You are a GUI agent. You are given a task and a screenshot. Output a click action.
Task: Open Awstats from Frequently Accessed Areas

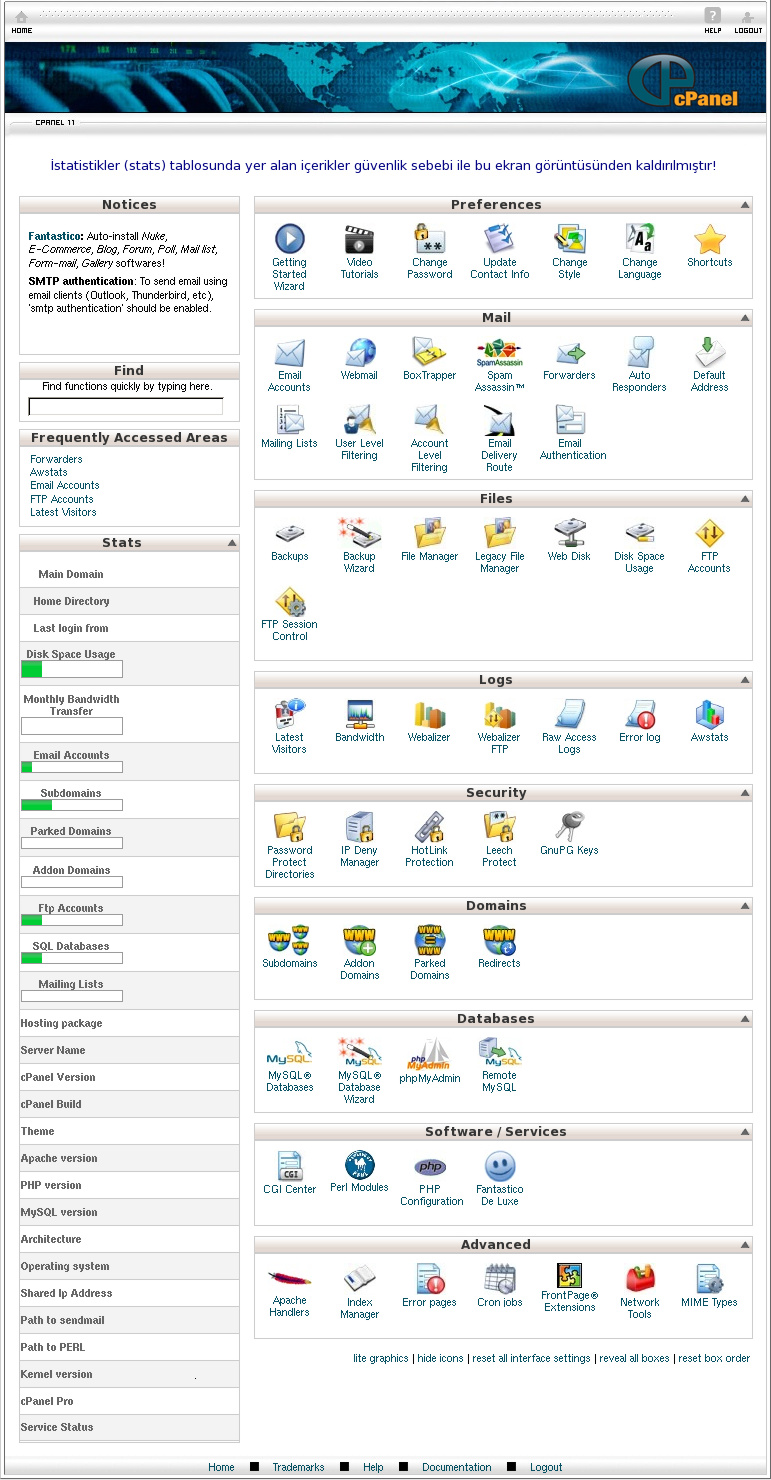click(49, 472)
